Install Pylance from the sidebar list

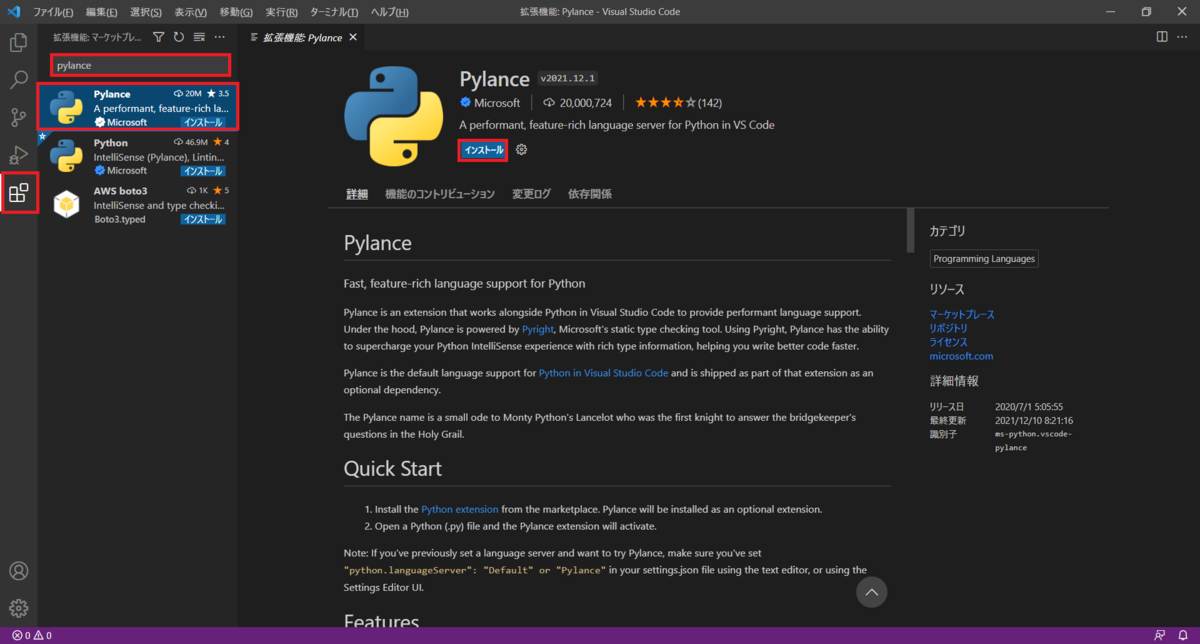[x=203, y=122]
